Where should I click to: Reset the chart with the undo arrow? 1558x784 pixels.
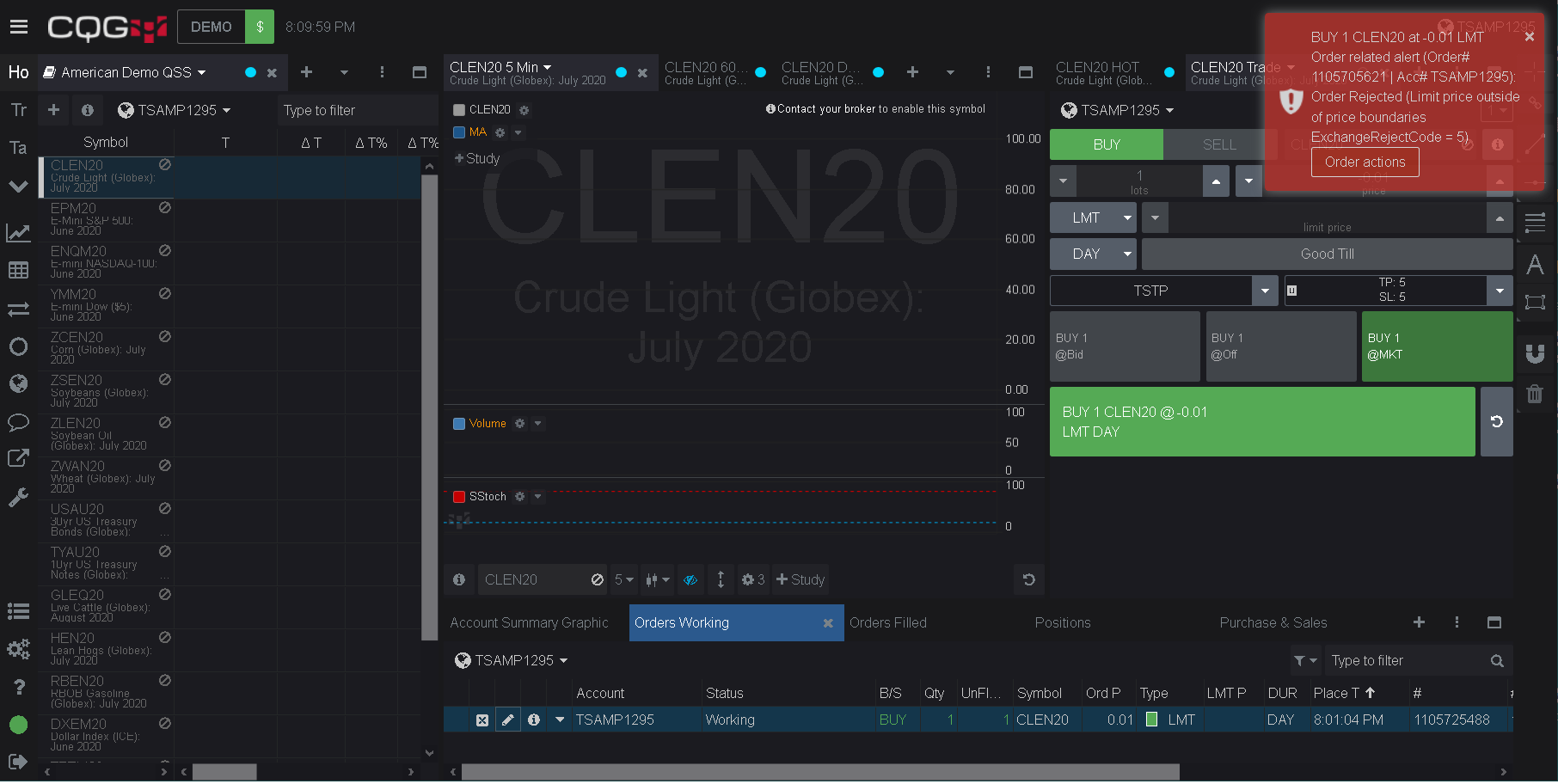point(1029,579)
